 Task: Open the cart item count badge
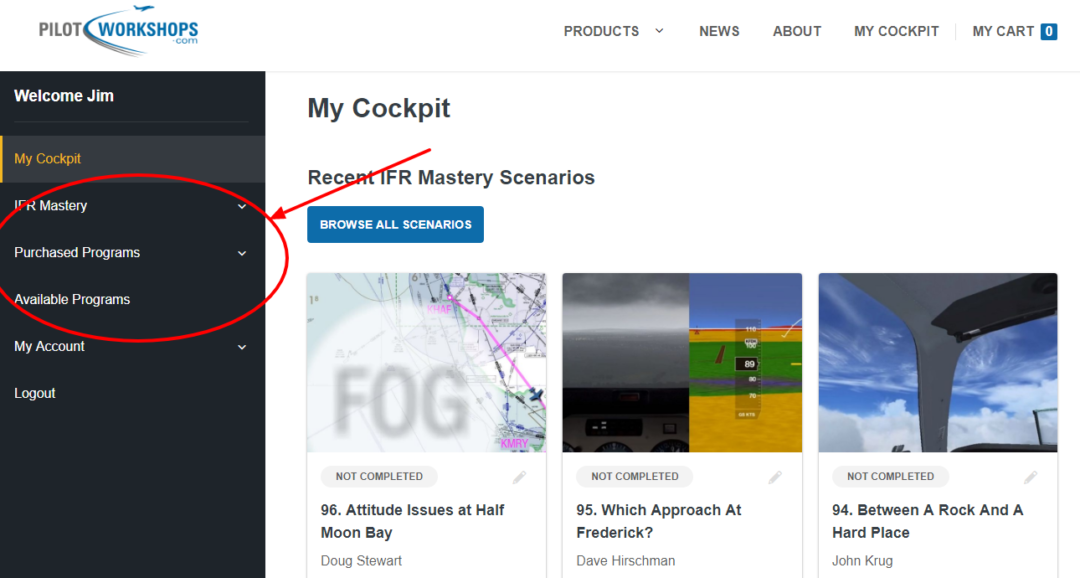click(x=1048, y=31)
